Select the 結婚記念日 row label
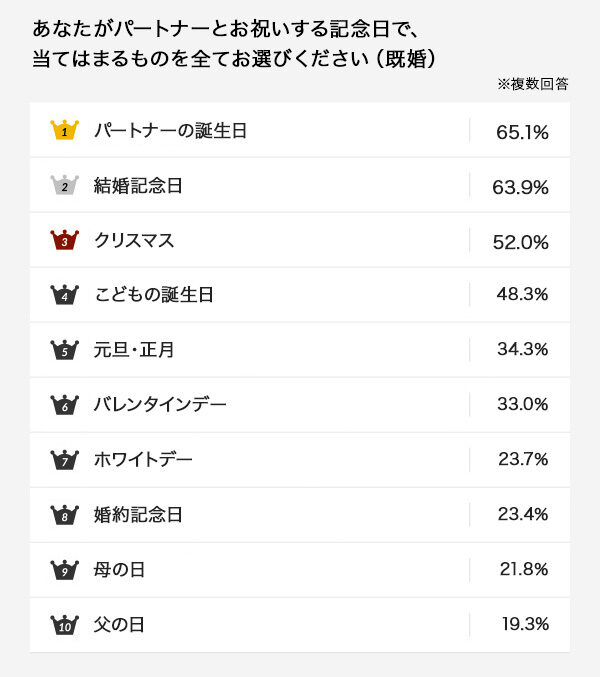600x677 pixels. pyautogui.click(x=138, y=186)
